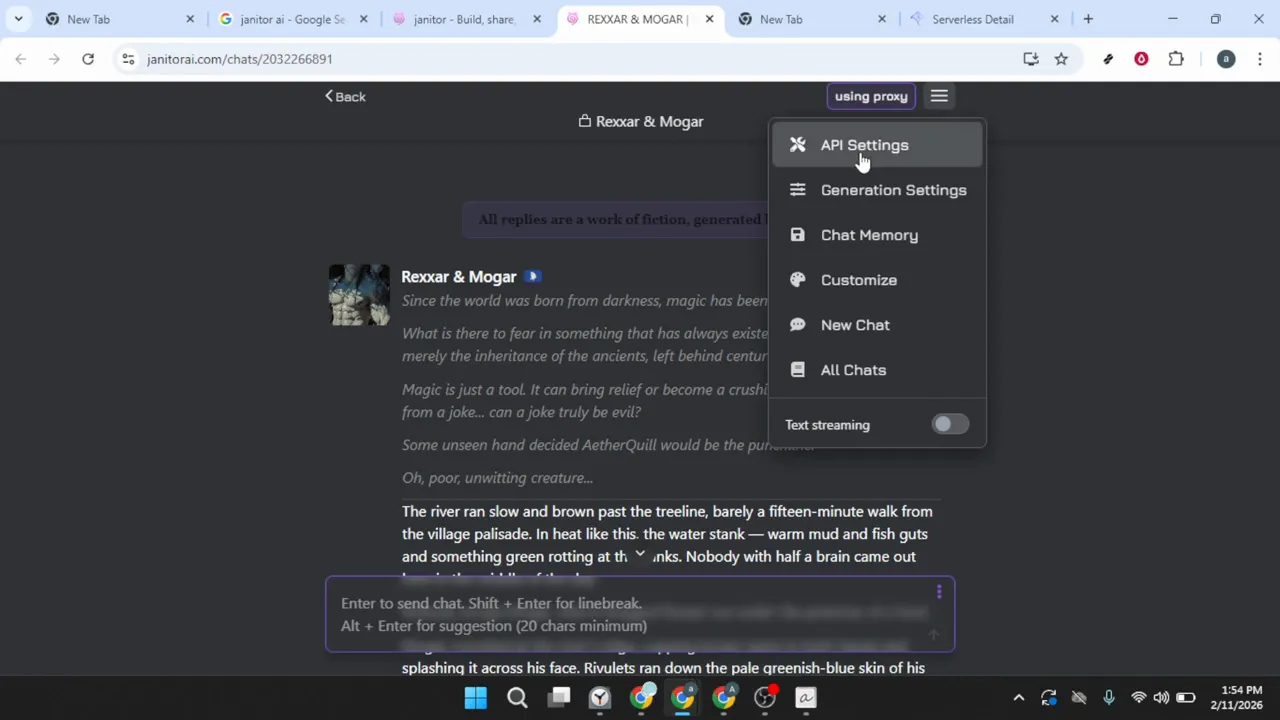
Task: Bookmark this page with star icon
Action: pyautogui.click(x=1061, y=59)
